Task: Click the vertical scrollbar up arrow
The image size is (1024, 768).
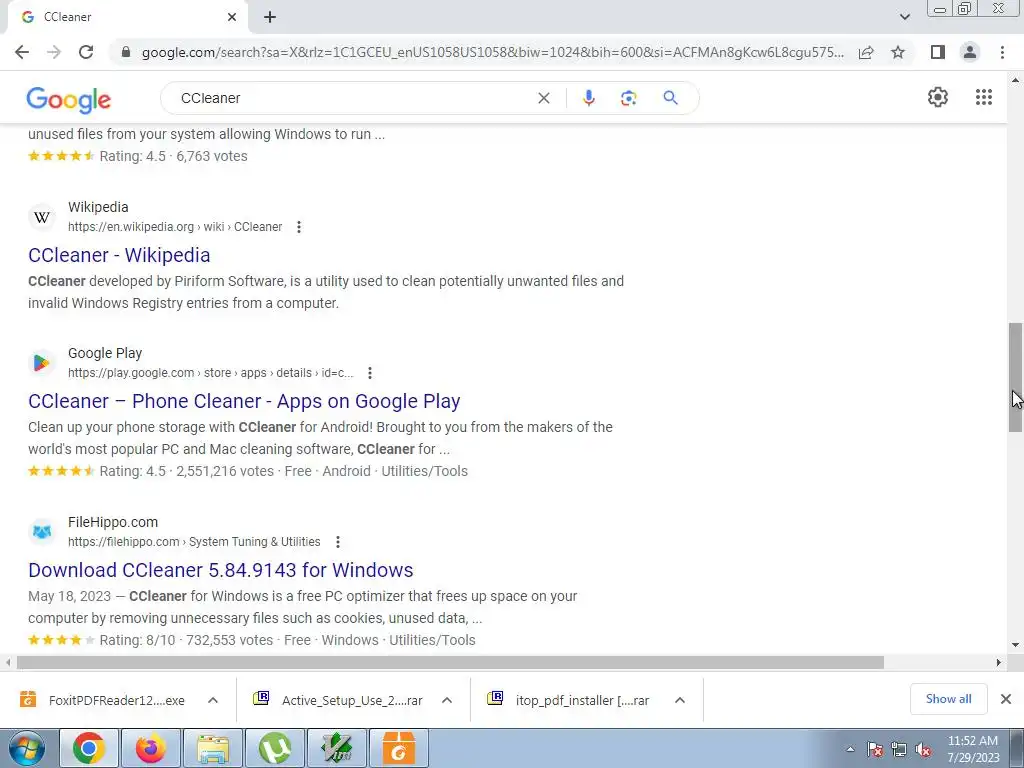Action: tap(1015, 80)
